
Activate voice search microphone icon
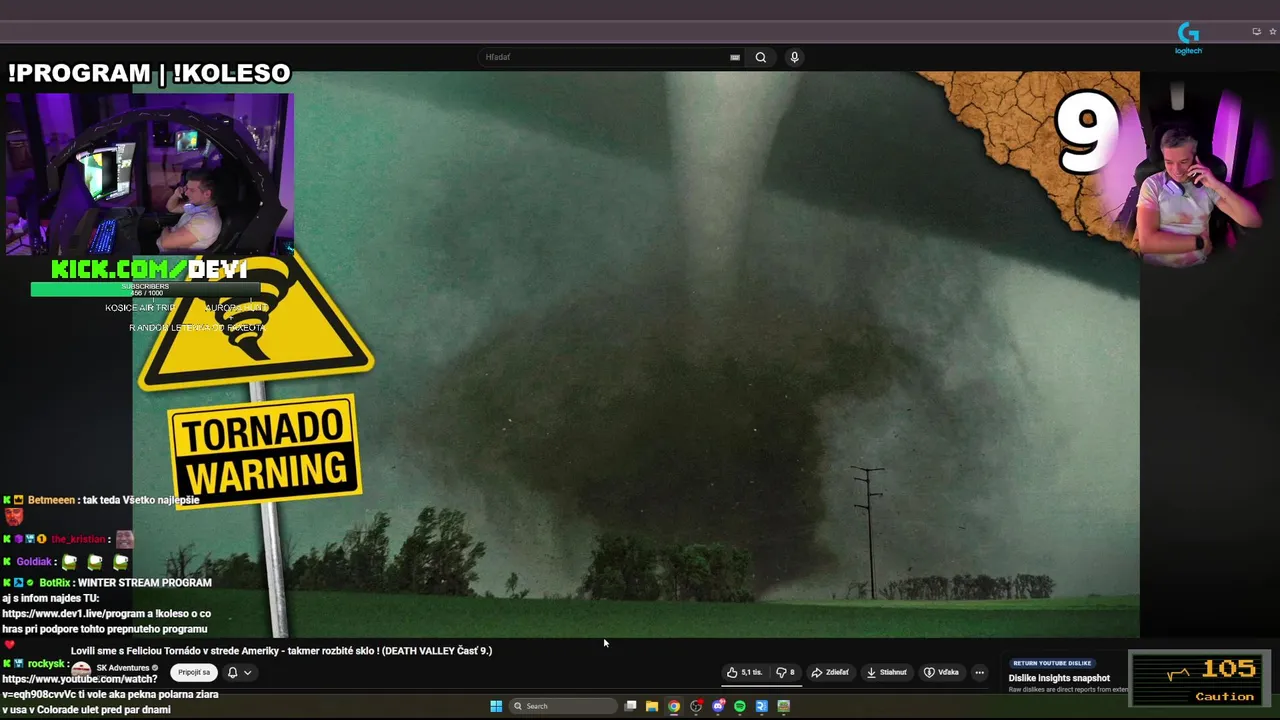click(x=794, y=57)
